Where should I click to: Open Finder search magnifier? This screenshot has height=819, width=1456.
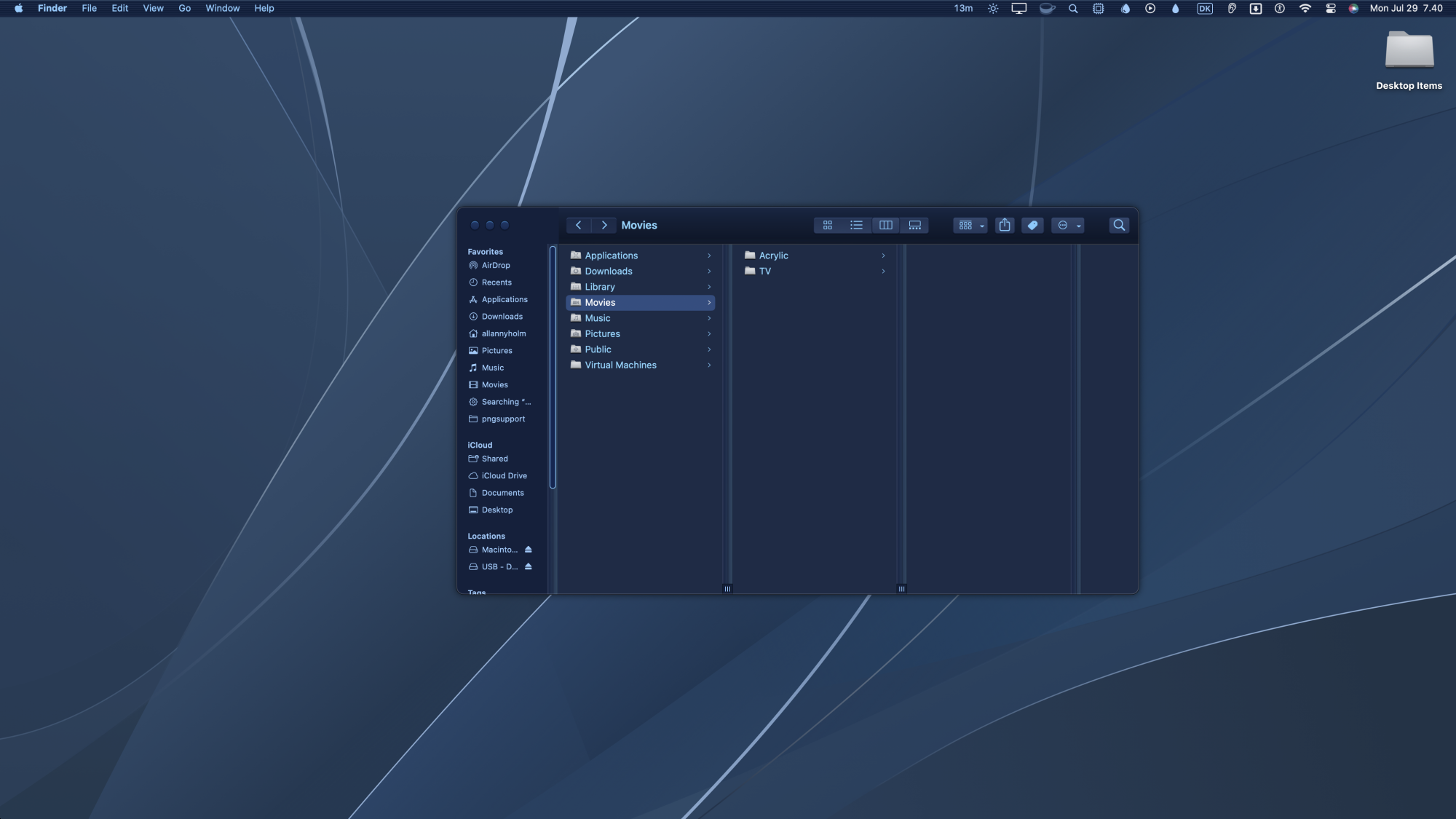point(1119,226)
